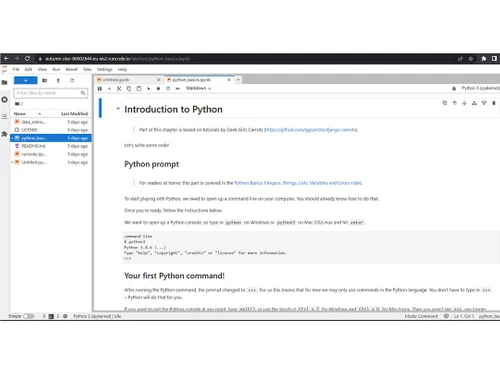The height and width of the screenshot is (375, 500).
Task: Click the share icon in the address bar
Action: point(460,59)
